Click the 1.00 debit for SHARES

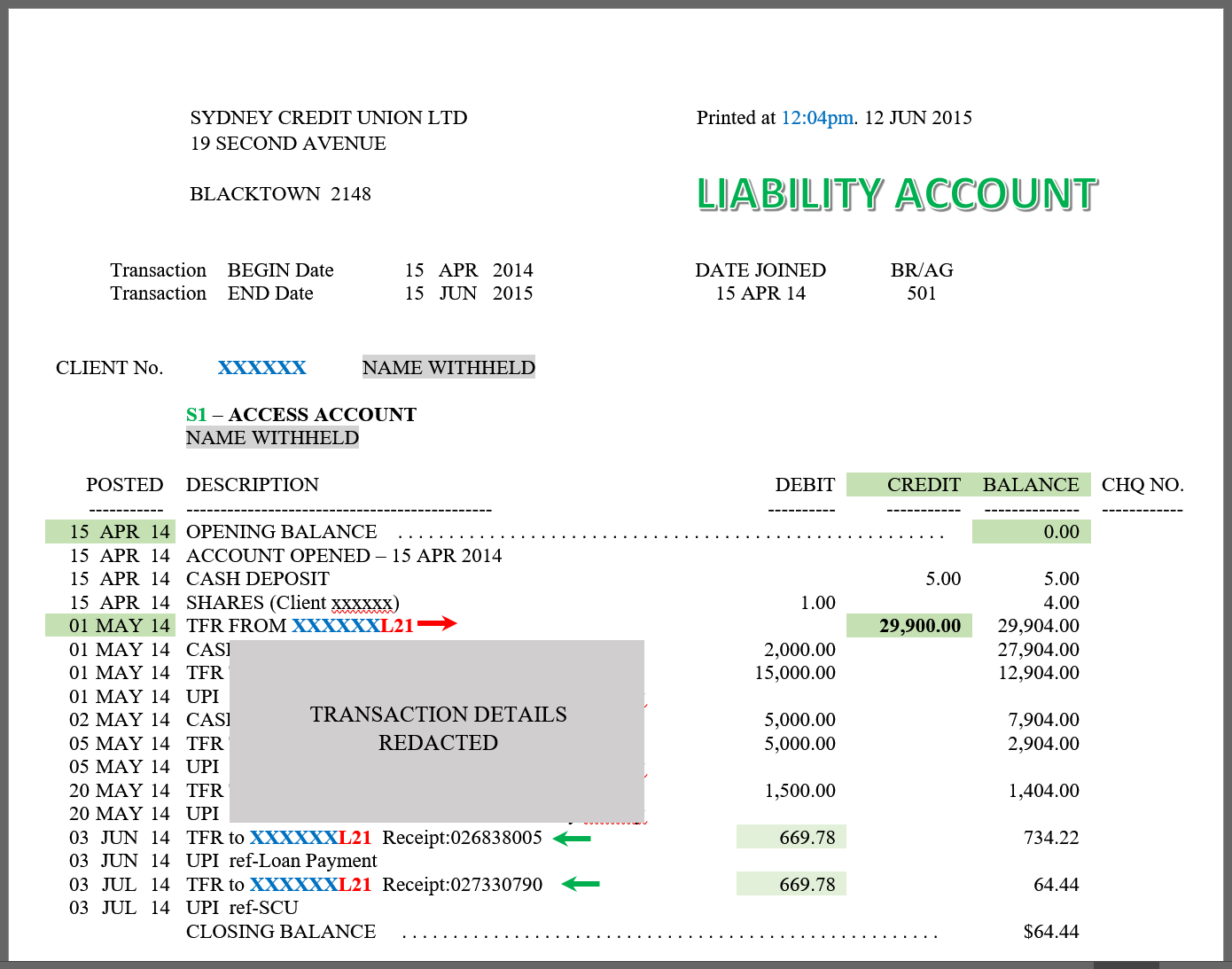click(818, 603)
